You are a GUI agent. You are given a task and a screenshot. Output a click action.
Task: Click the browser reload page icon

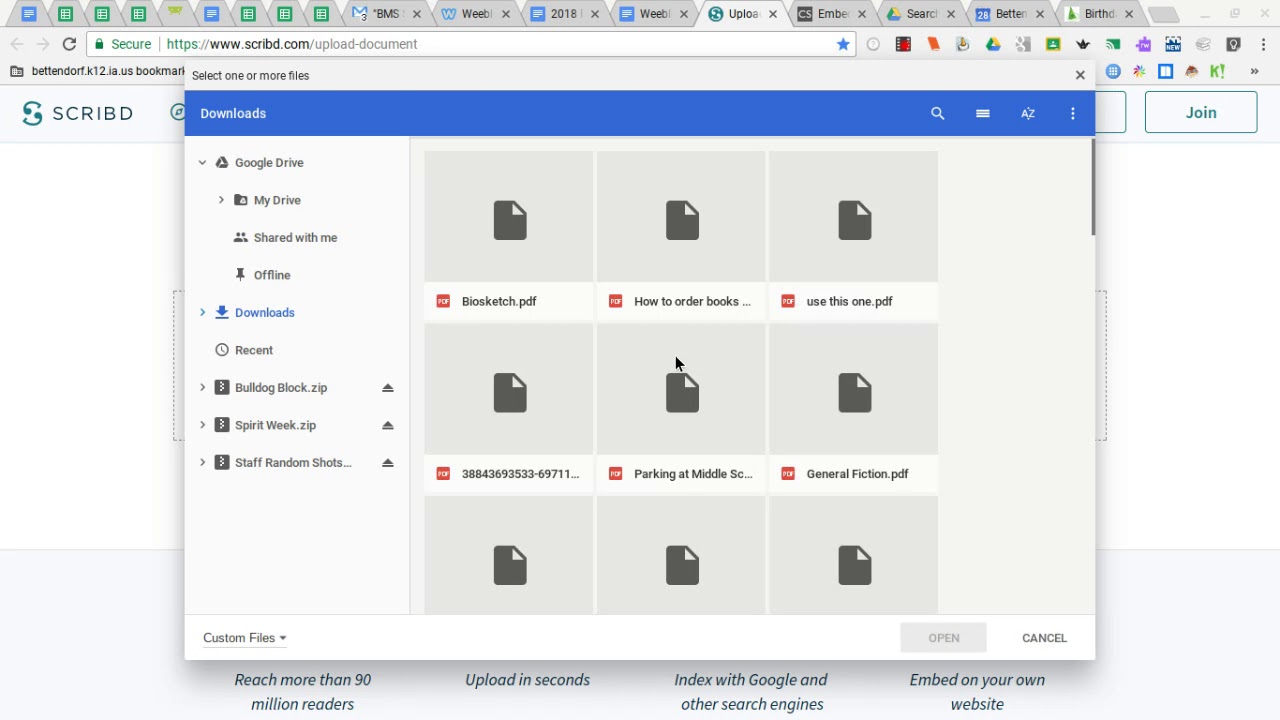tap(69, 44)
